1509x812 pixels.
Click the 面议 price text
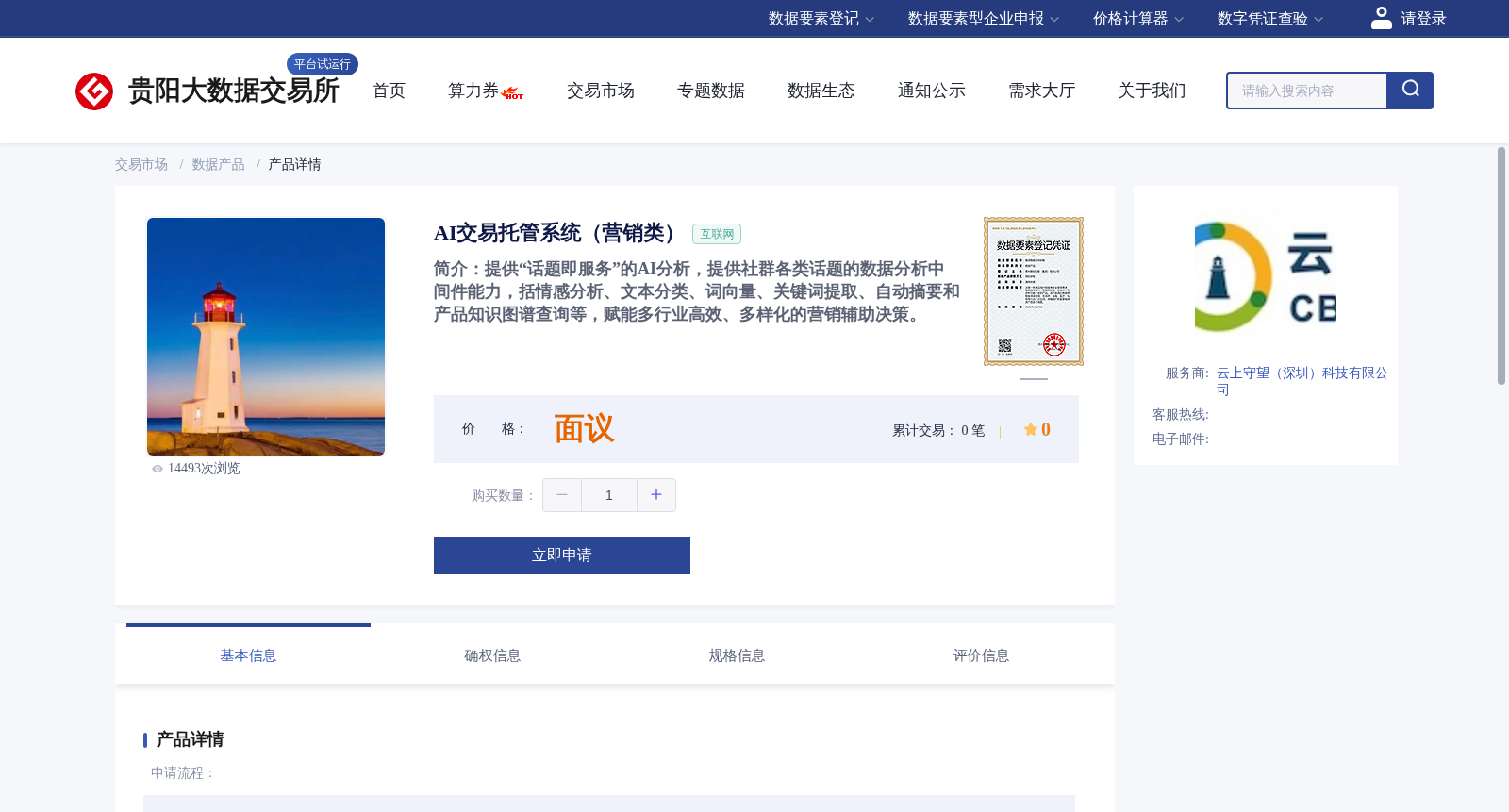coord(584,429)
